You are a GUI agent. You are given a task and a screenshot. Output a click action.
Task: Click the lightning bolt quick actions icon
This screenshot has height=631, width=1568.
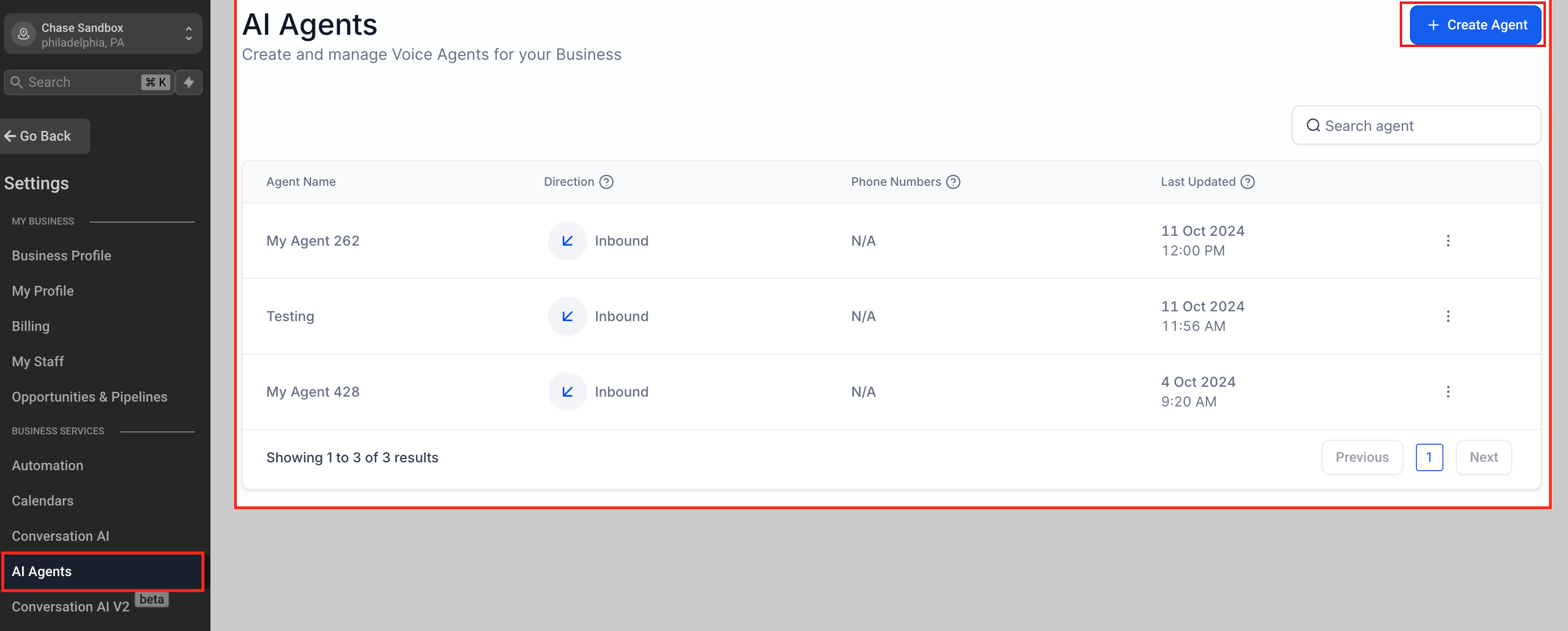click(x=189, y=82)
